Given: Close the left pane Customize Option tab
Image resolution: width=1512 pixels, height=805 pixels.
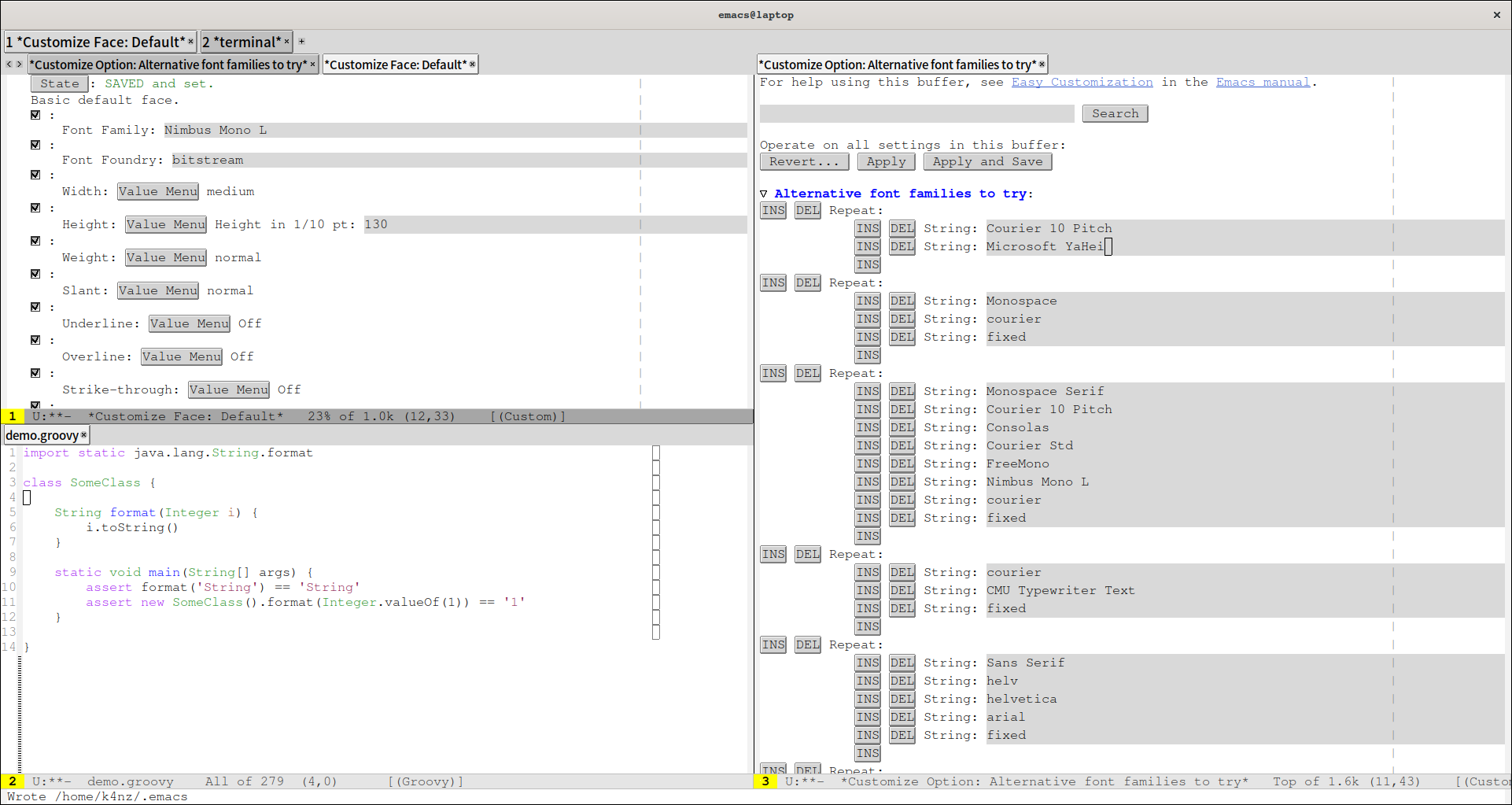Looking at the screenshot, I should point(312,65).
